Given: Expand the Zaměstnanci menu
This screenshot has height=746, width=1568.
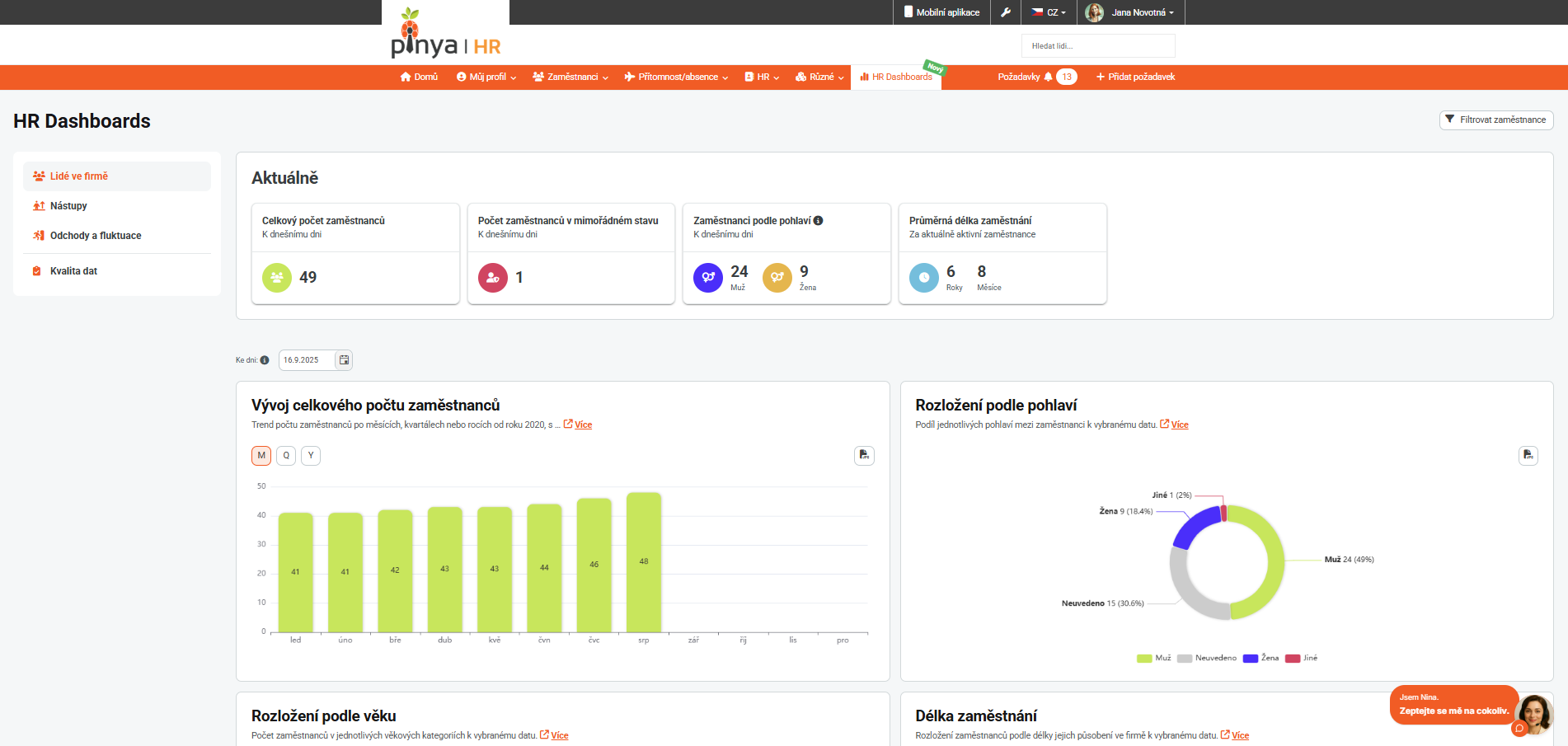Looking at the screenshot, I should [x=570, y=77].
